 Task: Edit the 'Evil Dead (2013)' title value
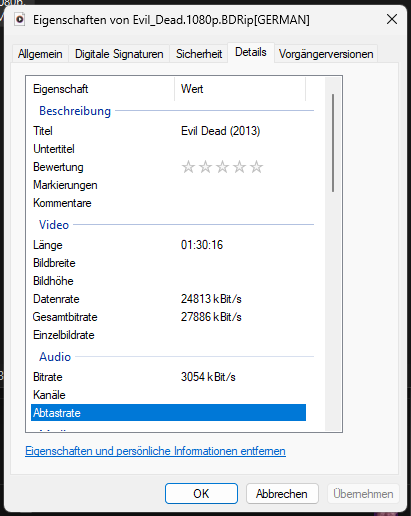click(220, 131)
